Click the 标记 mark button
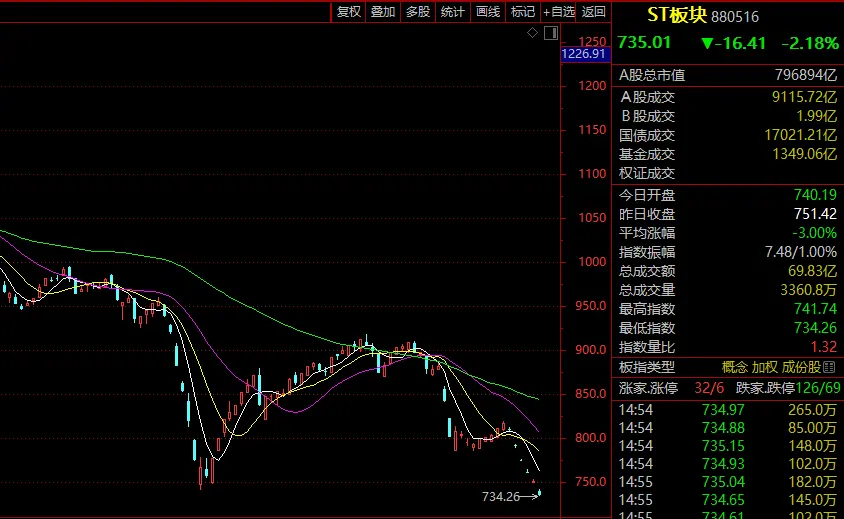844x519 pixels. click(x=523, y=12)
